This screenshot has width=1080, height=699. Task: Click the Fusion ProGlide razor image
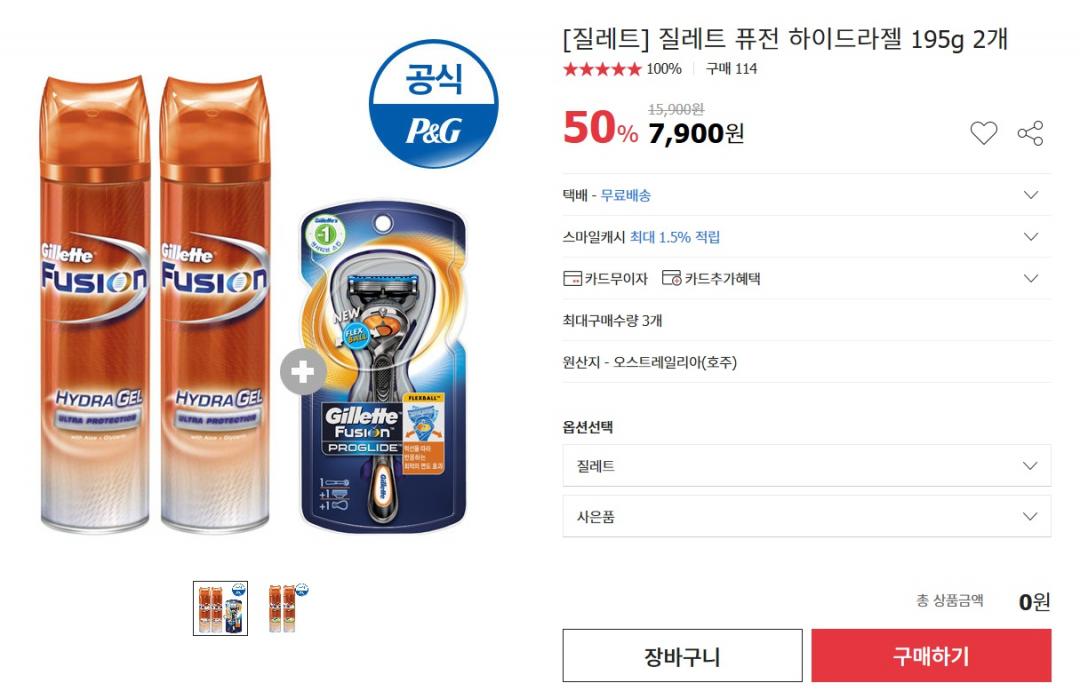tap(383, 367)
